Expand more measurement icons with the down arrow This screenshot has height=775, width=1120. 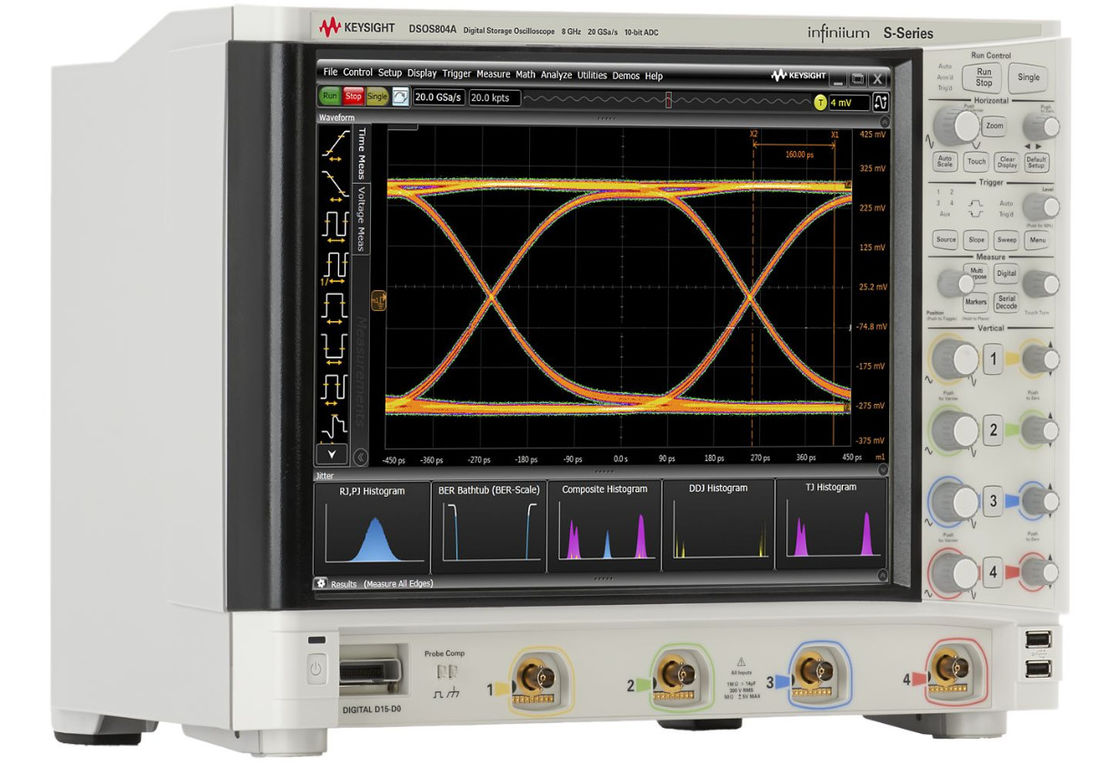[x=332, y=454]
